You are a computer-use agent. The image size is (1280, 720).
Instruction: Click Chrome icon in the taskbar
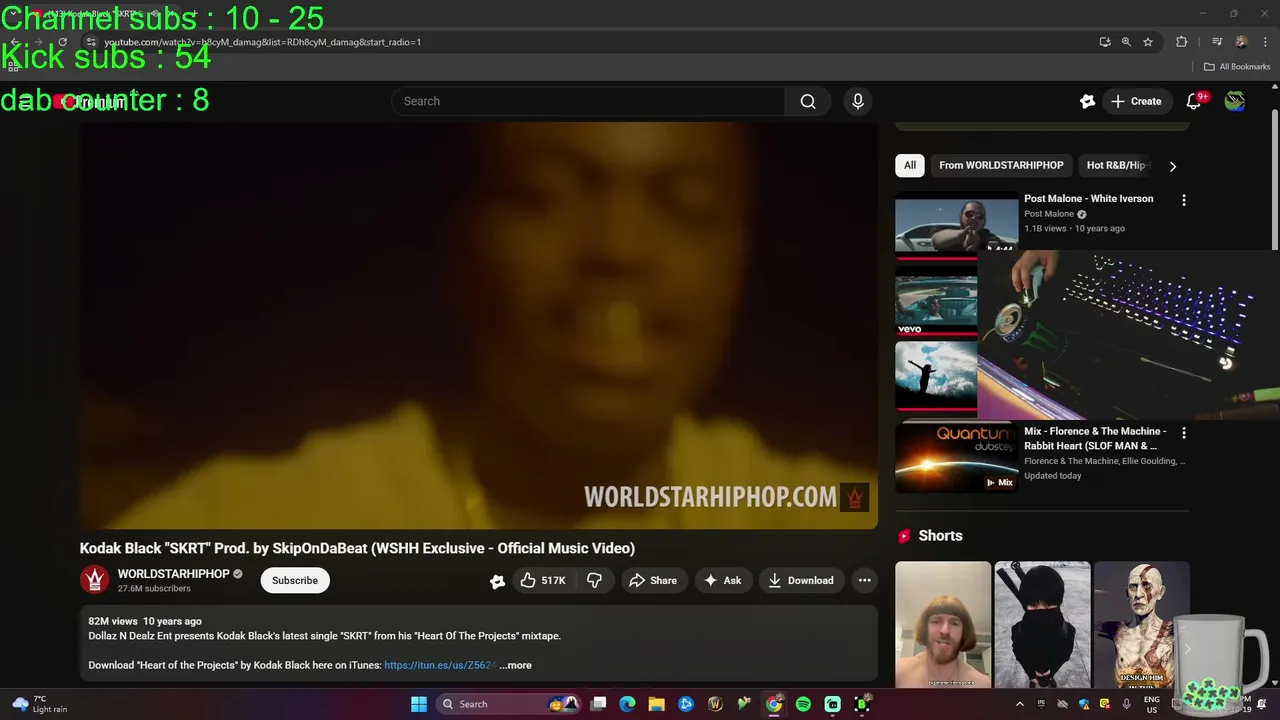774,704
